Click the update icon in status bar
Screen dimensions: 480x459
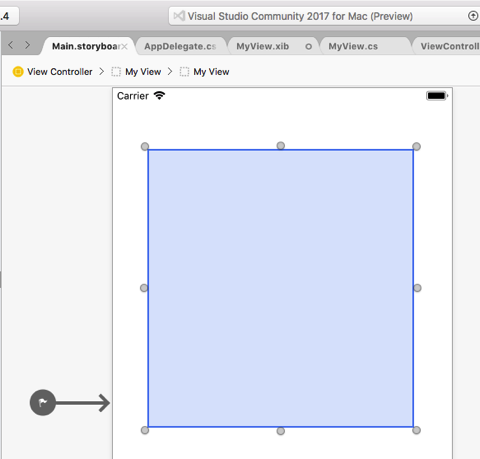pos(473,16)
